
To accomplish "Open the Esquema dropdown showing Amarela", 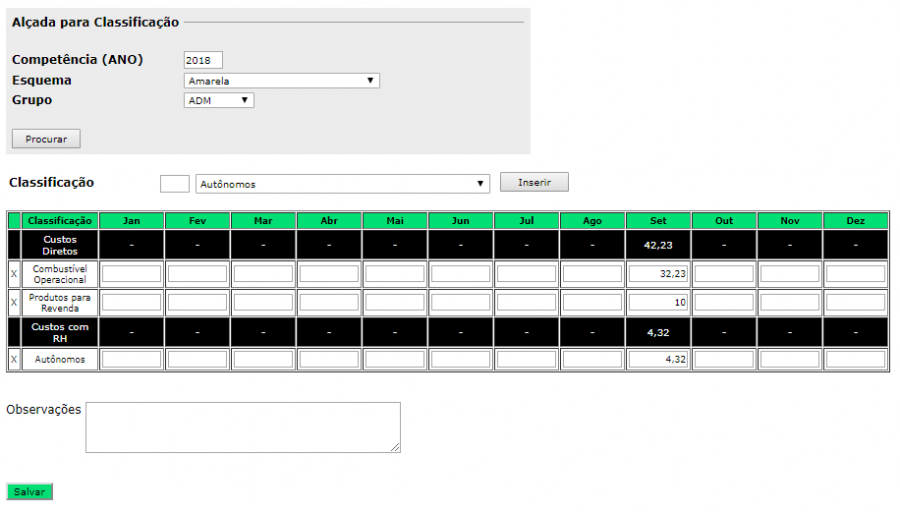I will point(282,81).
